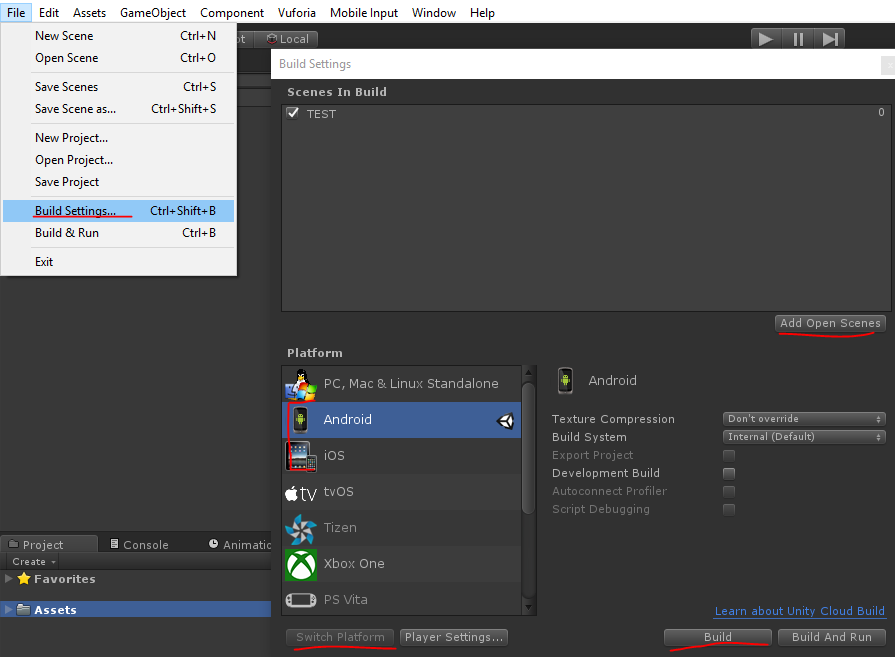Select the Android platform icon
This screenshot has width=895, height=657.
pos(301,420)
